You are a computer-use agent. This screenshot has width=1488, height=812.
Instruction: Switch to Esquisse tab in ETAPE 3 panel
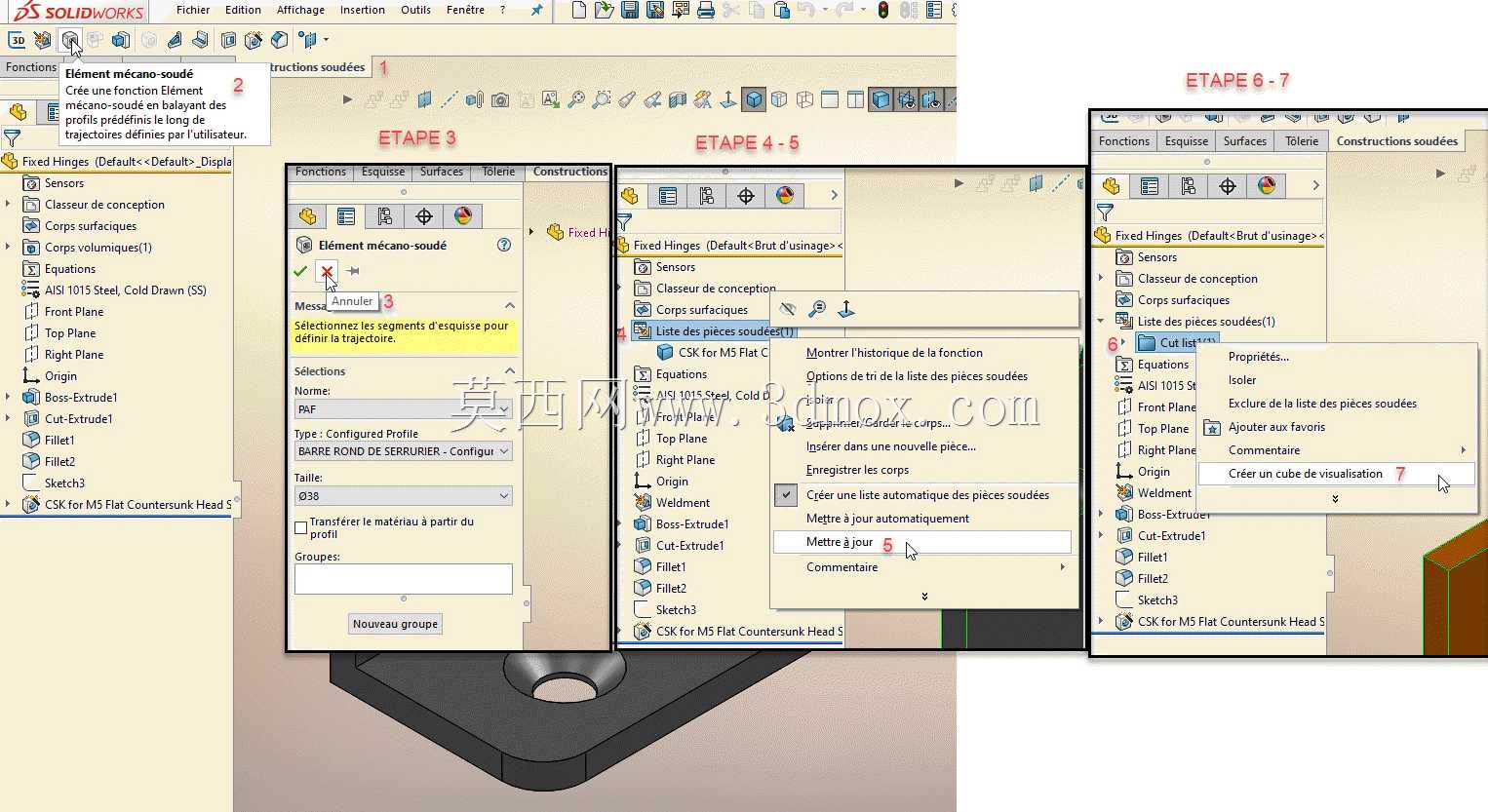point(383,172)
